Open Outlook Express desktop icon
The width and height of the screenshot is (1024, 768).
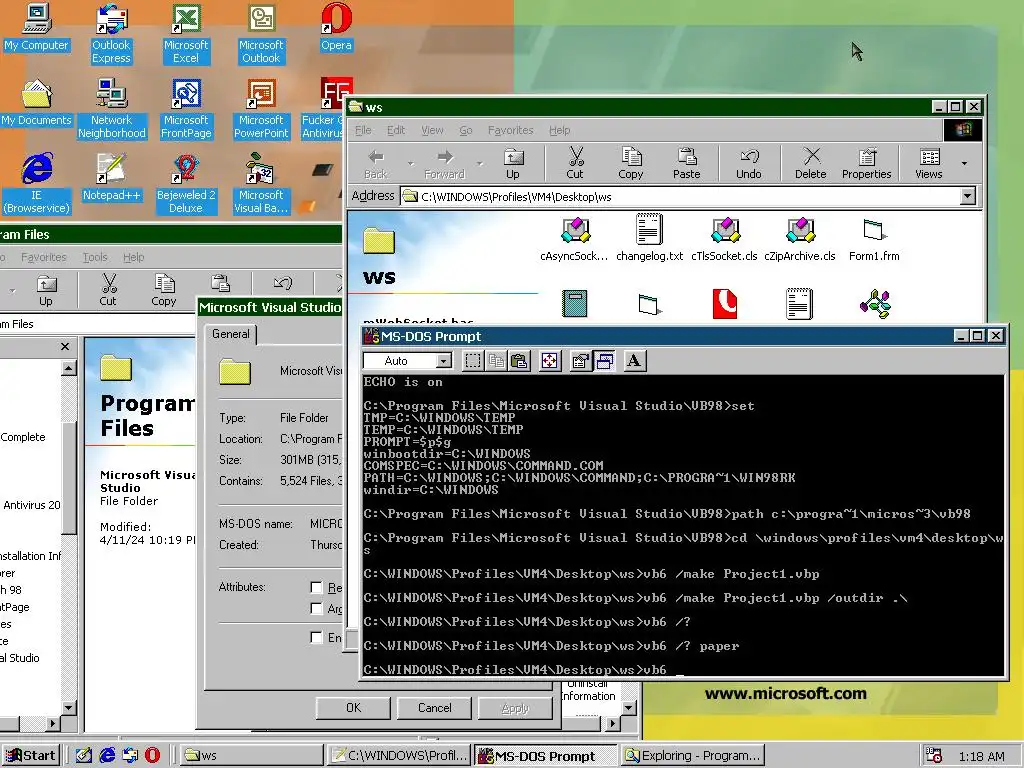coord(111,34)
